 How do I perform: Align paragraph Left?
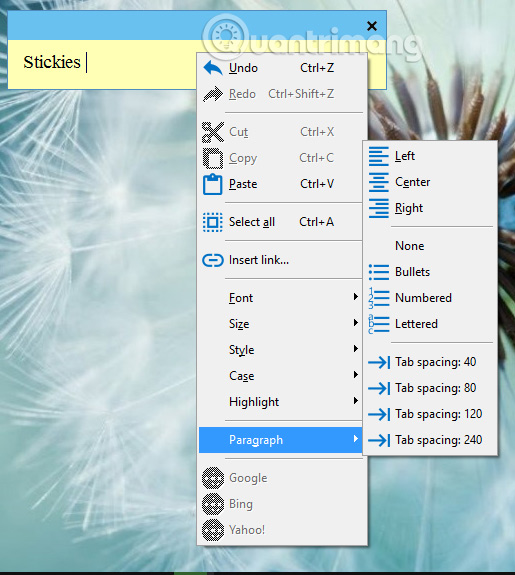(430, 156)
